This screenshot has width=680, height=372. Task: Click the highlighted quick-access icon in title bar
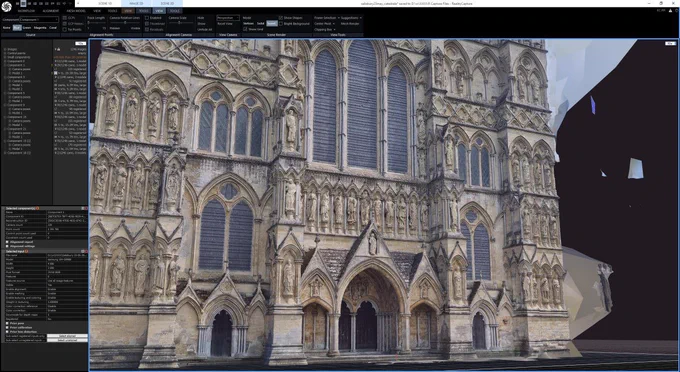point(23,3)
